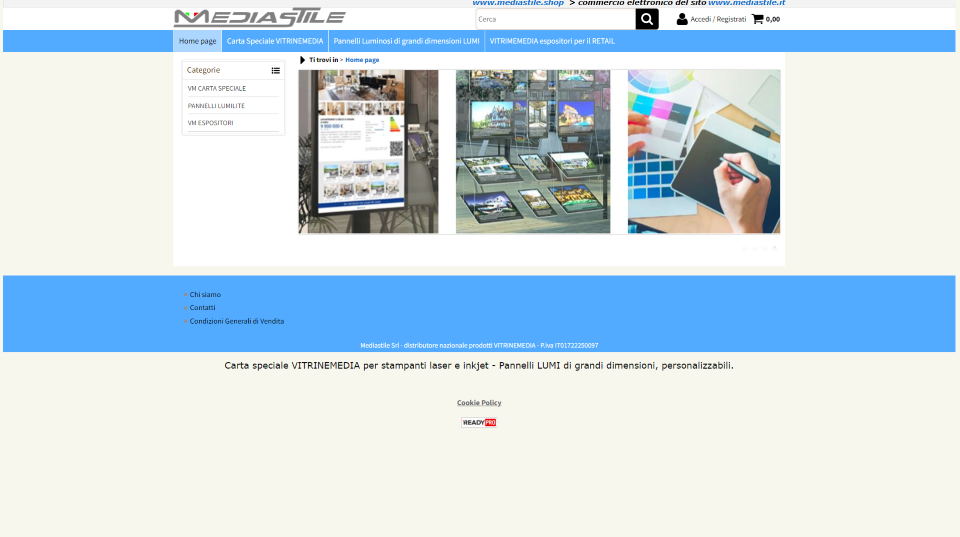Image resolution: width=960 pixels, height=537 pixels.
Task: Click the Mediastile logo
Action: point(260,18)
